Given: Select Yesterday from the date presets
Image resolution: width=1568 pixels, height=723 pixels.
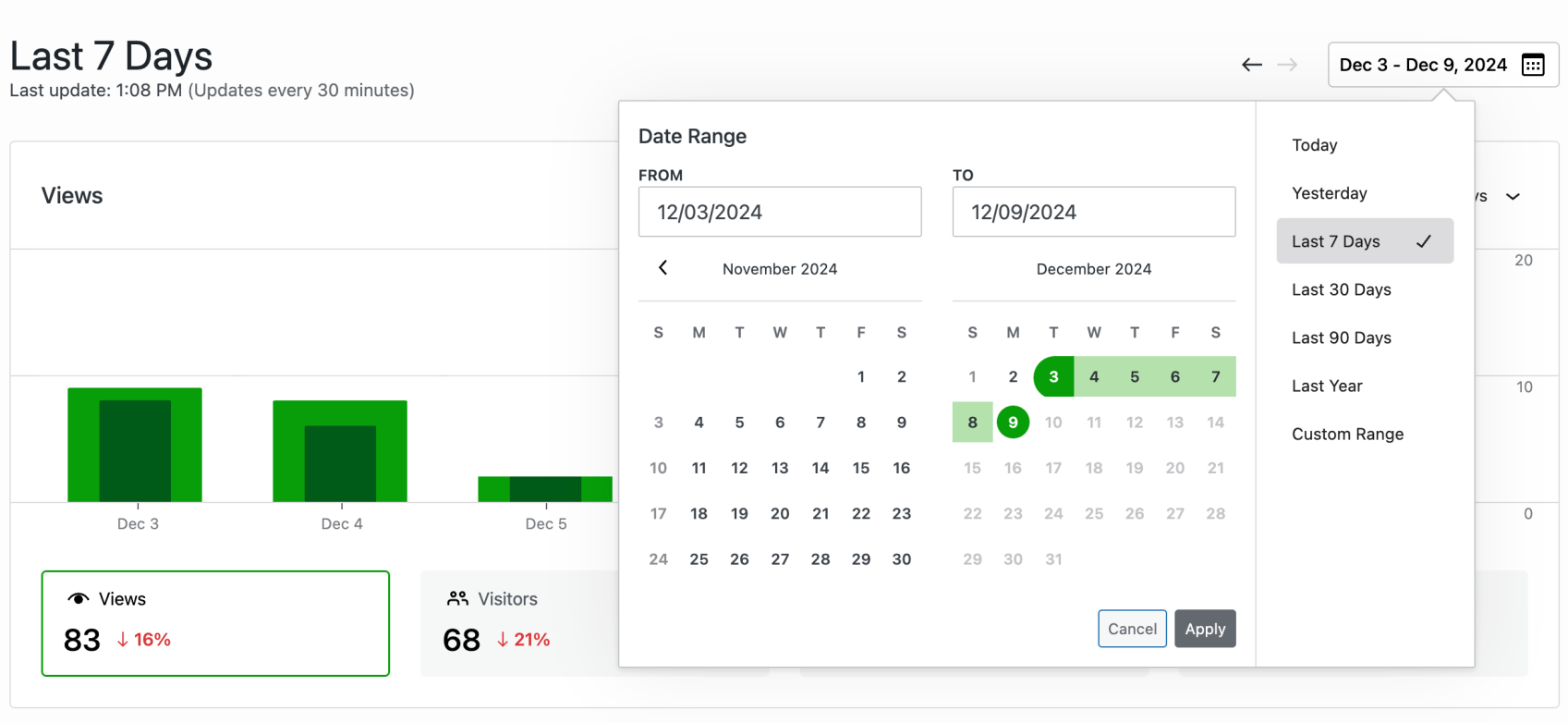Looking at the screenshot, I should [x=1329, y=193].
